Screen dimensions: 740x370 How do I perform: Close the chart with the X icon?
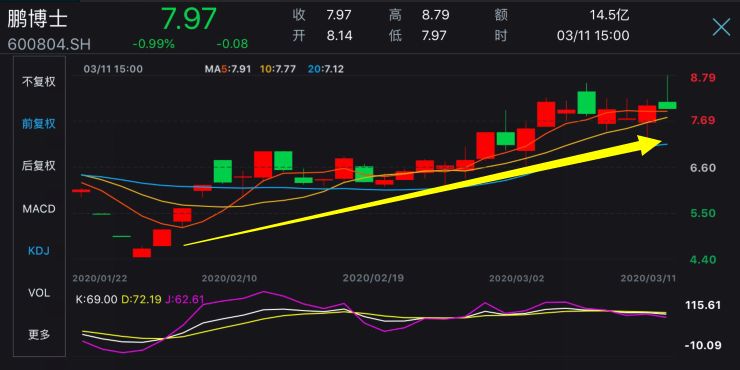tap(721, 27)
